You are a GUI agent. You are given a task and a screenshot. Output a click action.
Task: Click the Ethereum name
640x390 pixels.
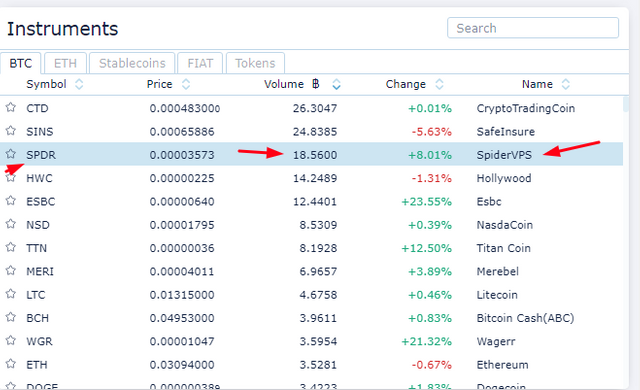(502, 364)
